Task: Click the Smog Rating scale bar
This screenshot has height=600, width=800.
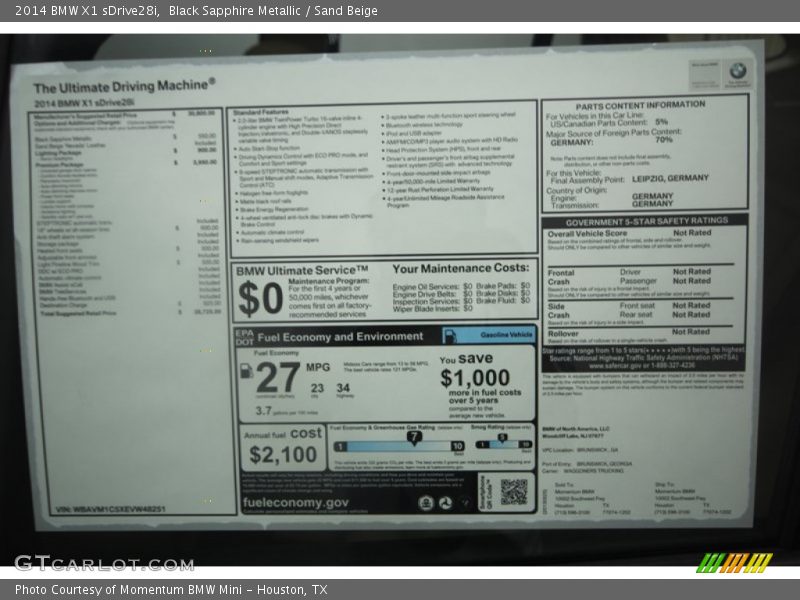Action: click(501, 446)
